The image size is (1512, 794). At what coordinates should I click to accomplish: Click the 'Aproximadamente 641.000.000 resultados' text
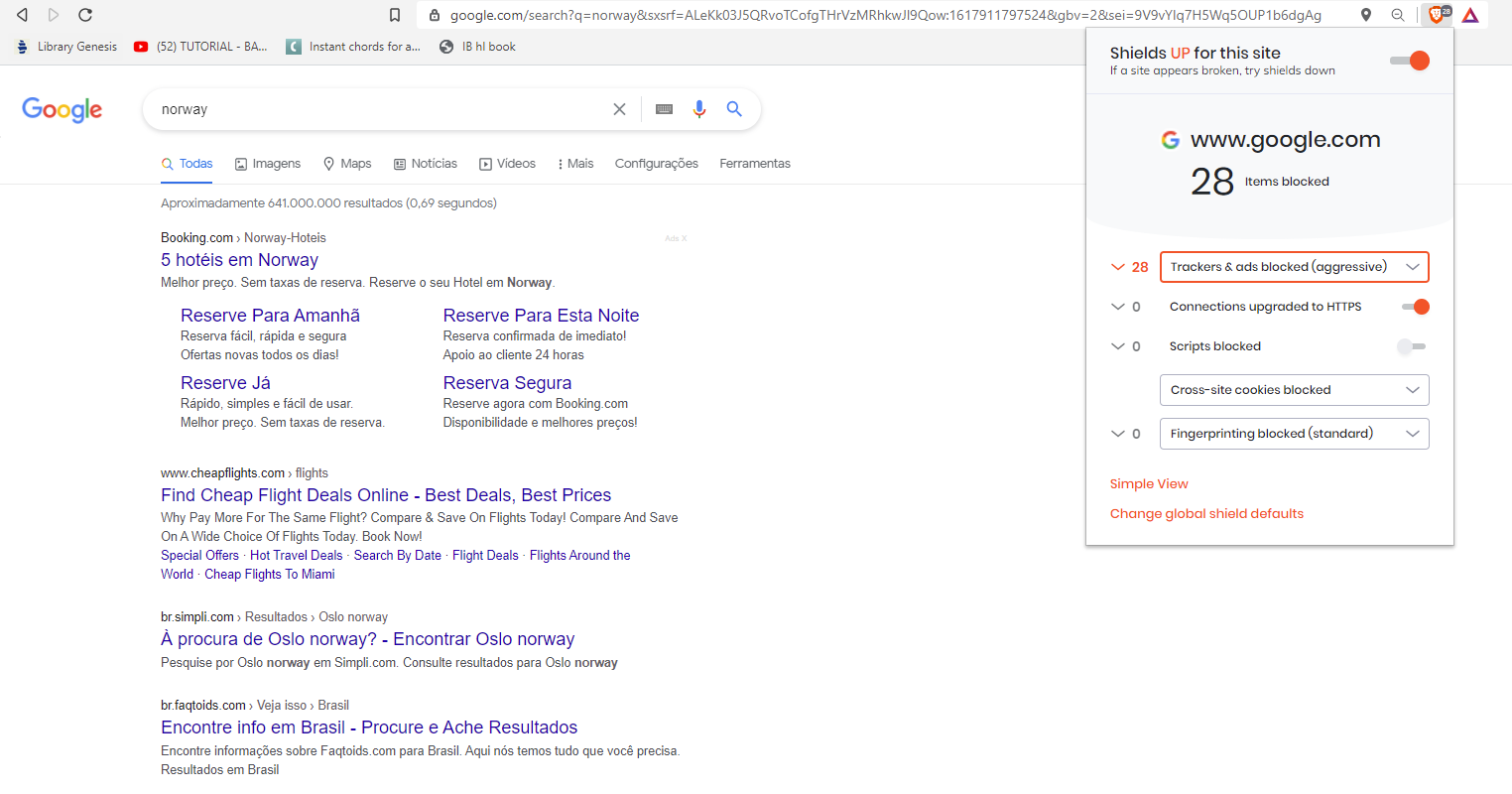328,203
